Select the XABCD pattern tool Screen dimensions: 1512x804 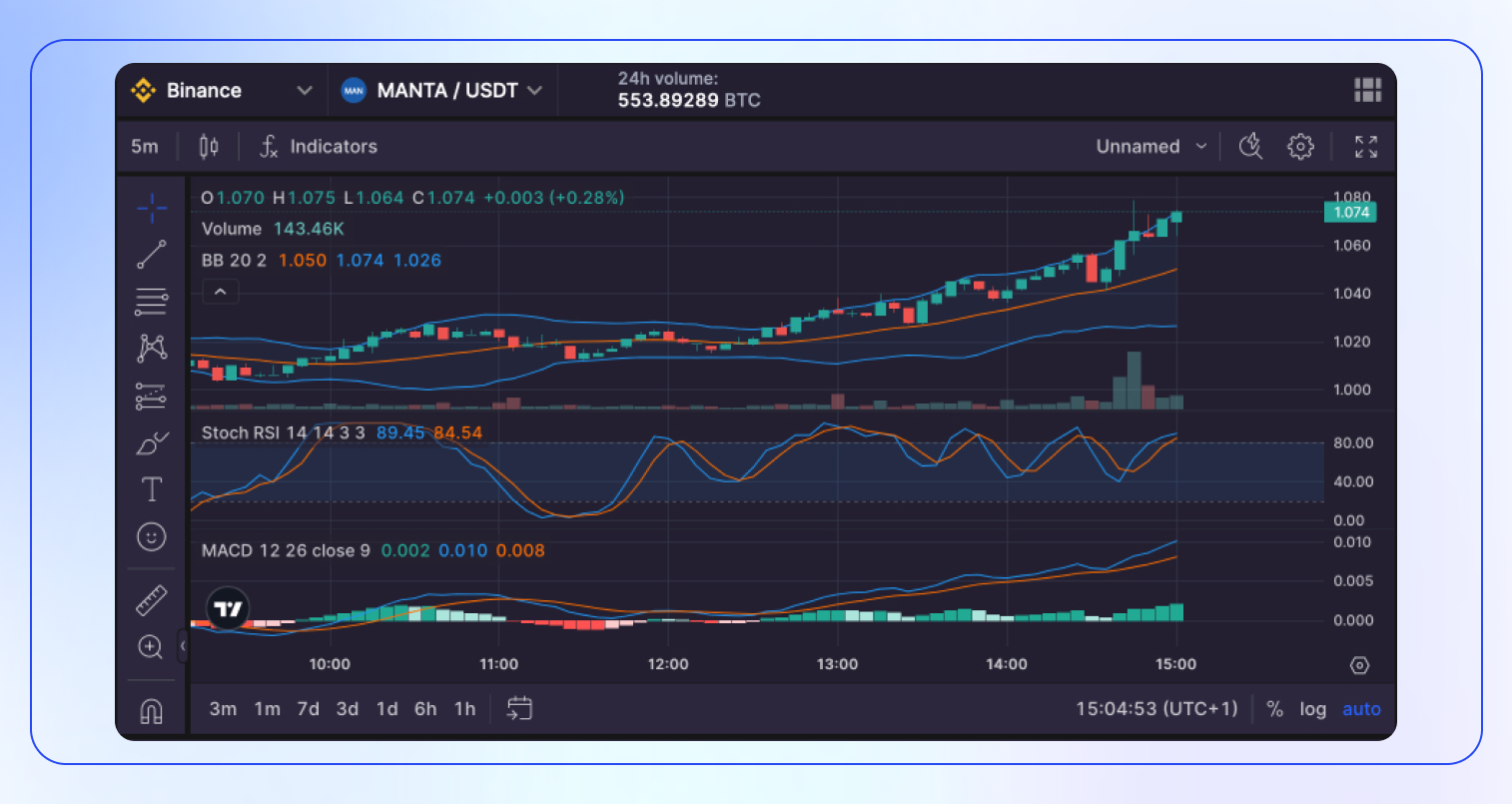[x=151, y=347]
